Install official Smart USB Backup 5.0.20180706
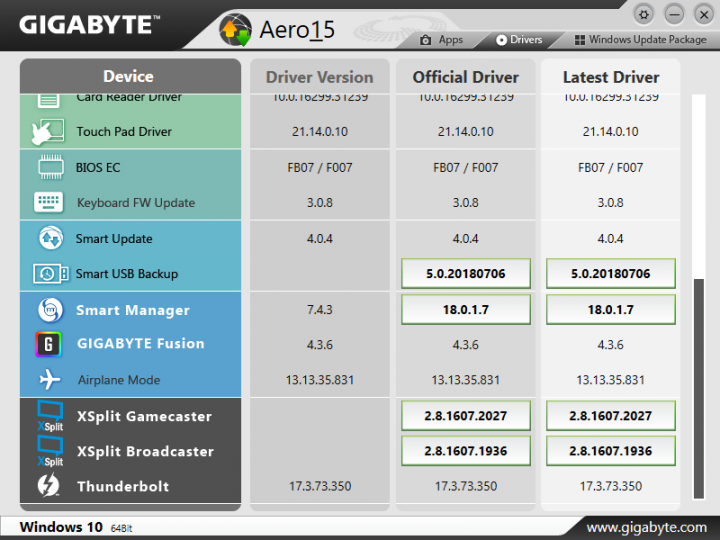Screen dimensions: 720x540 point(466,274)
